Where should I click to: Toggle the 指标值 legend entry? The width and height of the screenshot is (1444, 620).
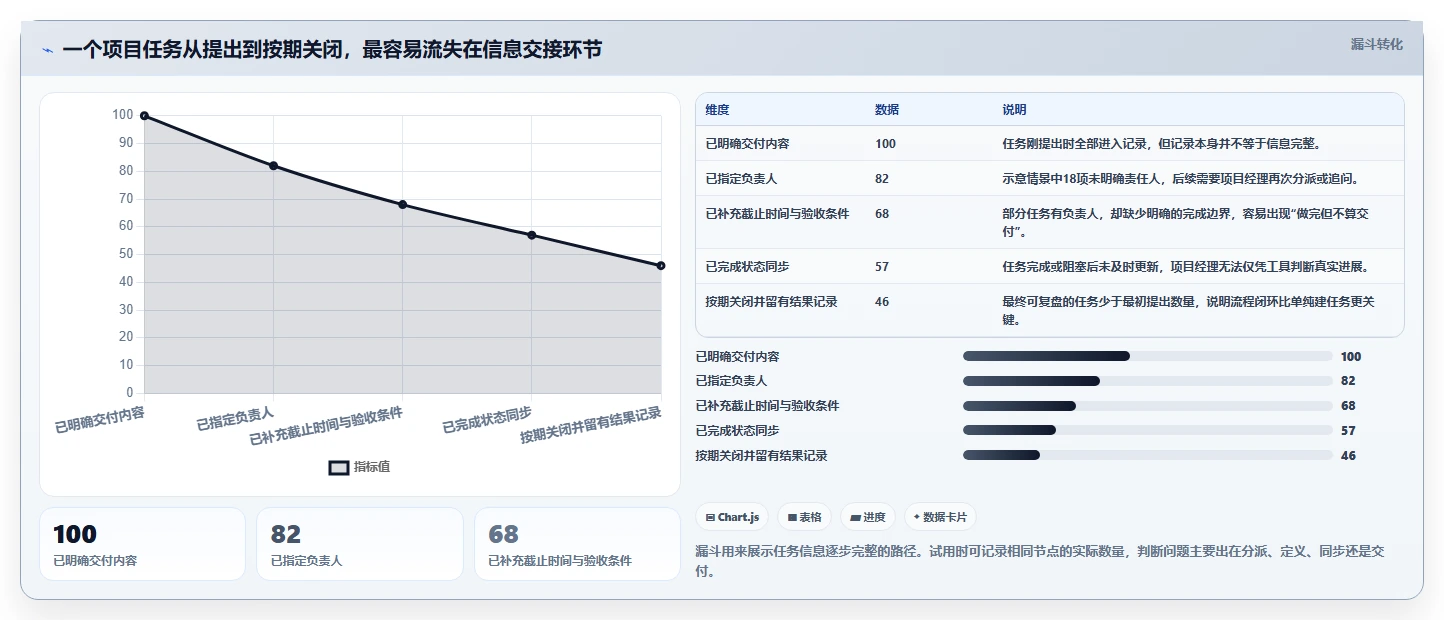point(360,467)
